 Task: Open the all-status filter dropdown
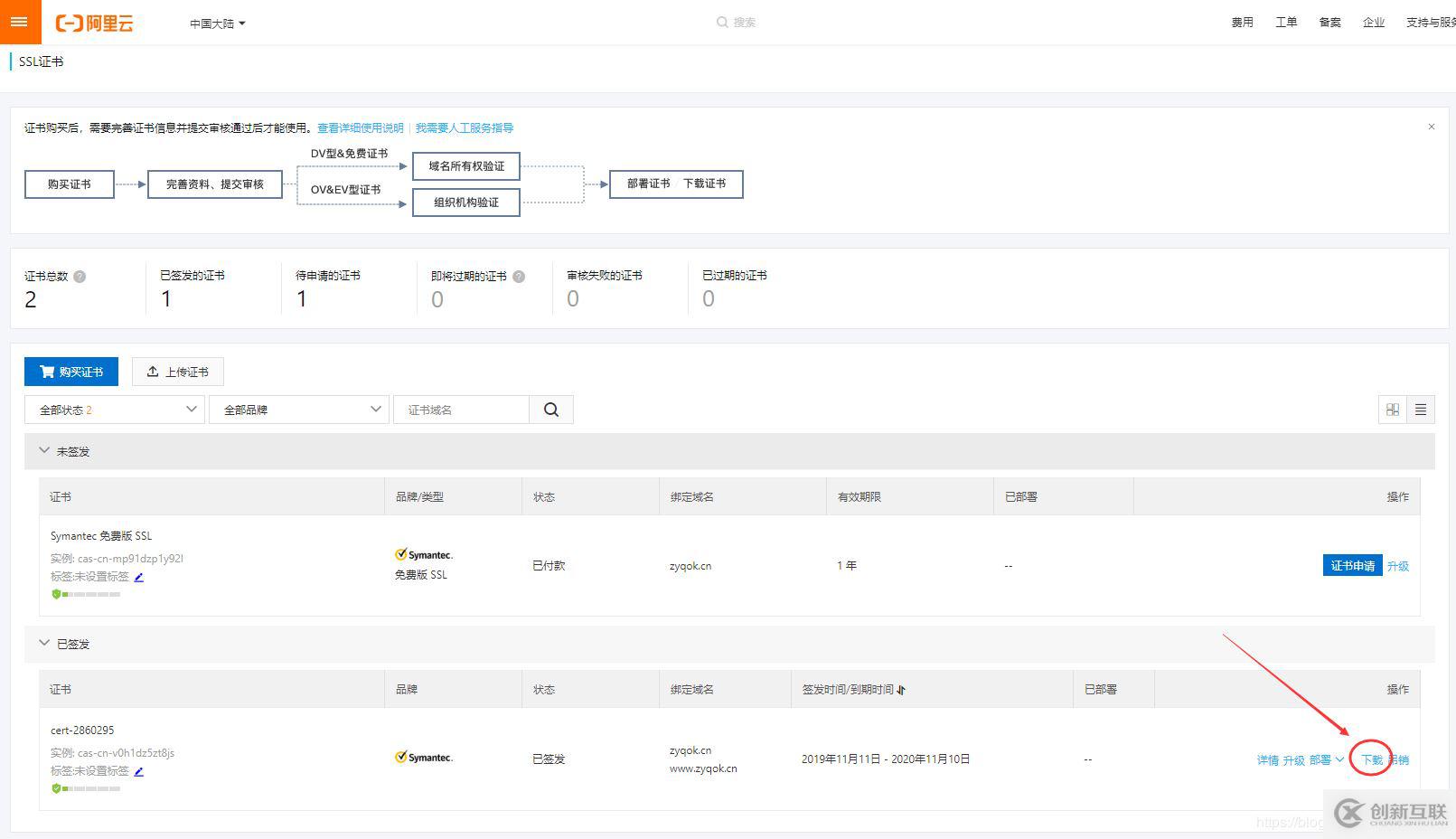(x=115, y=410)
